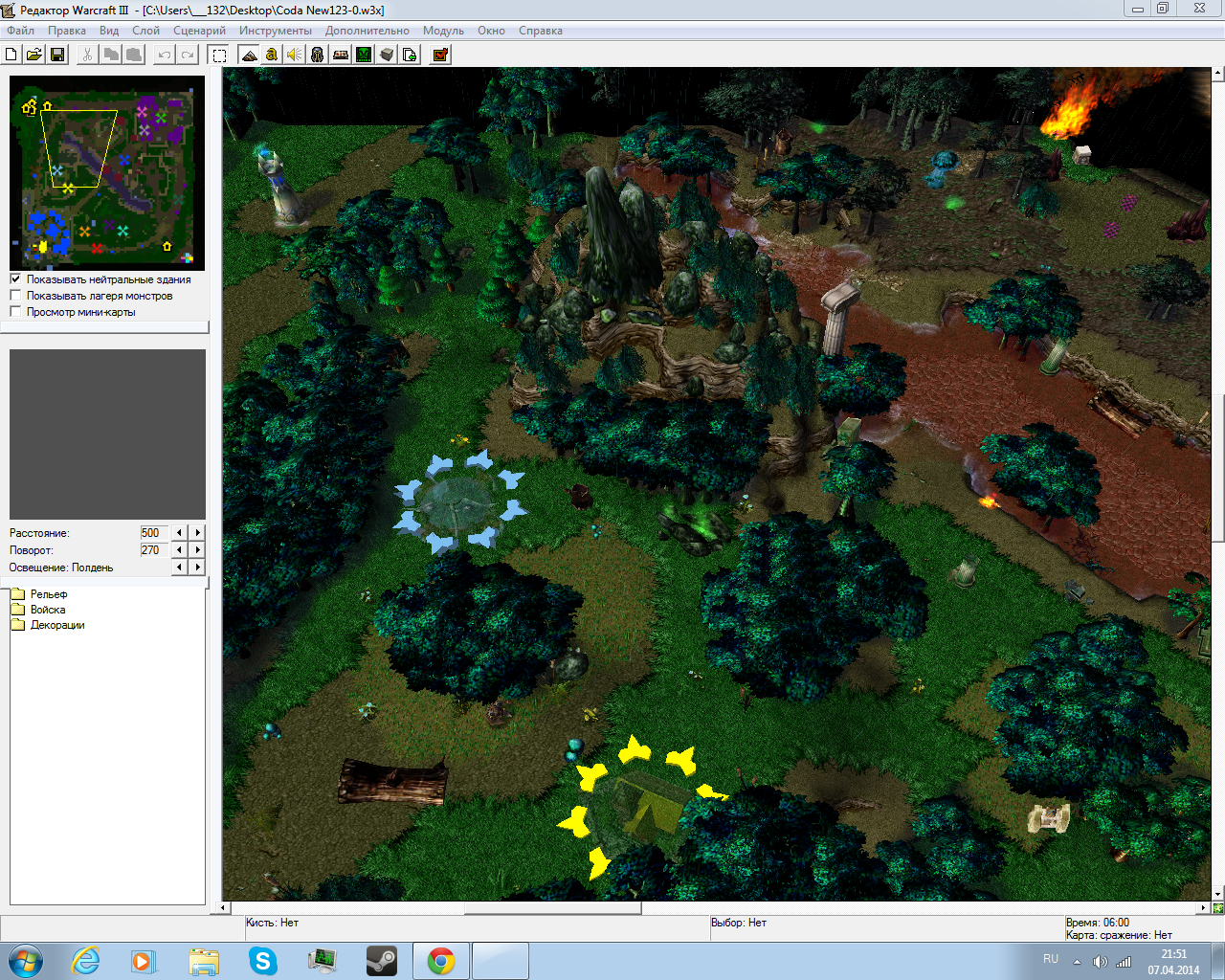Open the Object Manager cube icon
The height and width of the screenshot is (980, 1225).
tap(387, 55)
